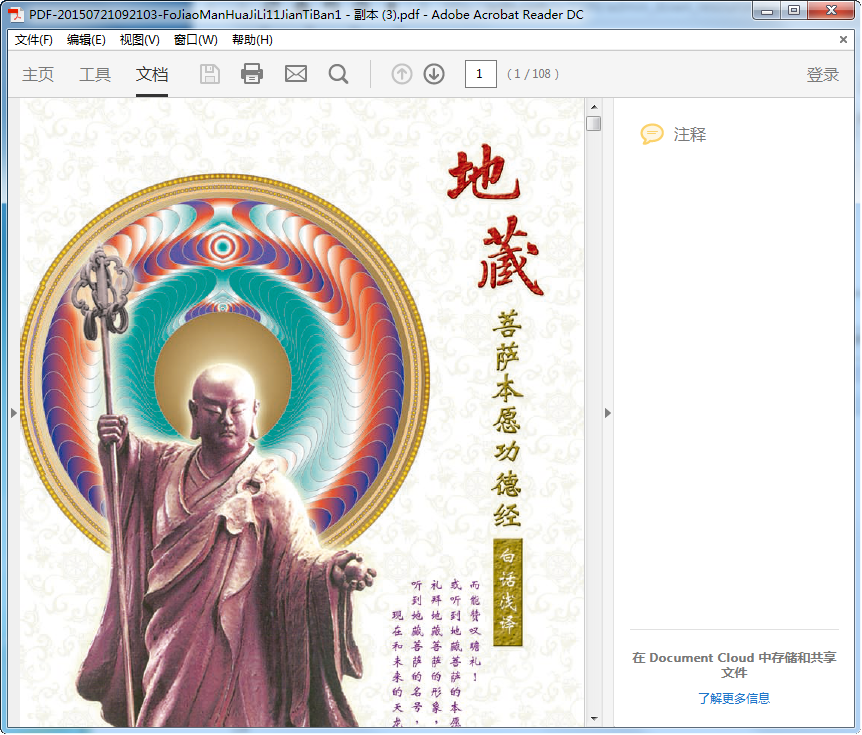Open the 窗口(W) menu

point(196,40)
